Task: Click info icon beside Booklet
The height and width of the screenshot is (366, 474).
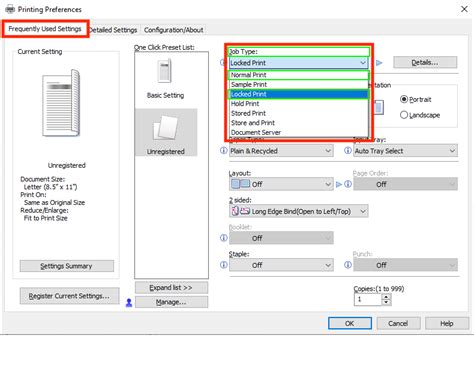Action: click(224, 238)
